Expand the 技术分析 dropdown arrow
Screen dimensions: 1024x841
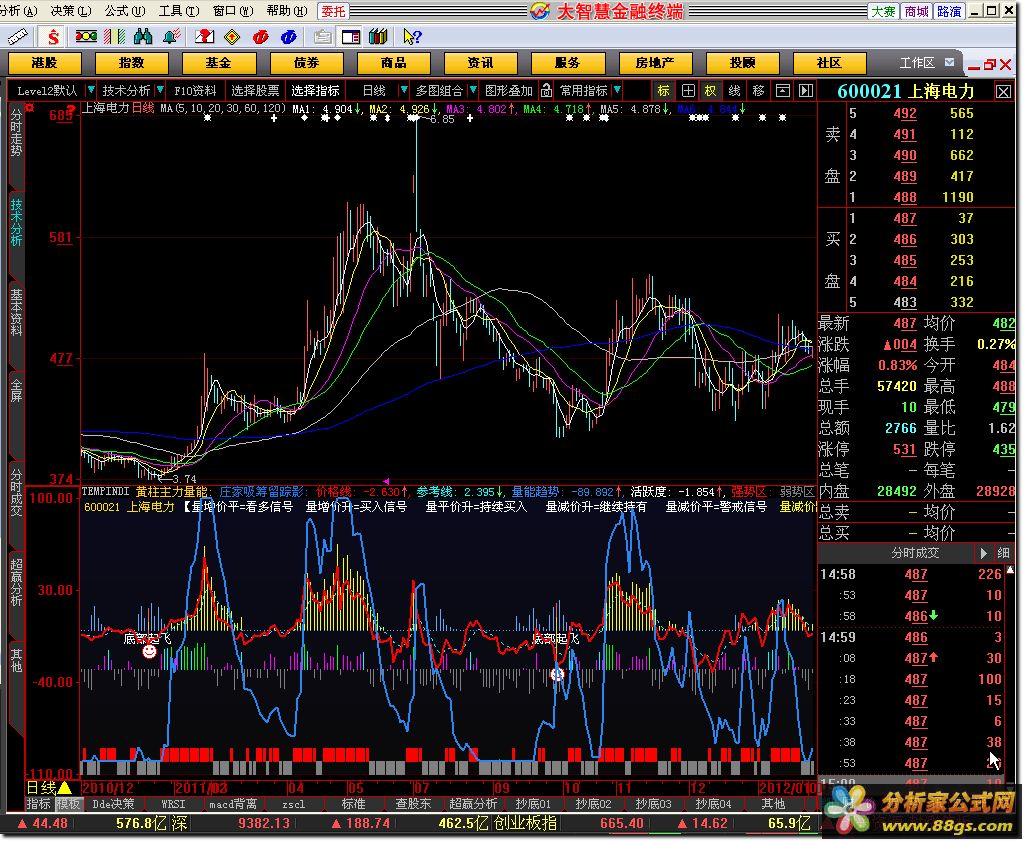point(160,90)
